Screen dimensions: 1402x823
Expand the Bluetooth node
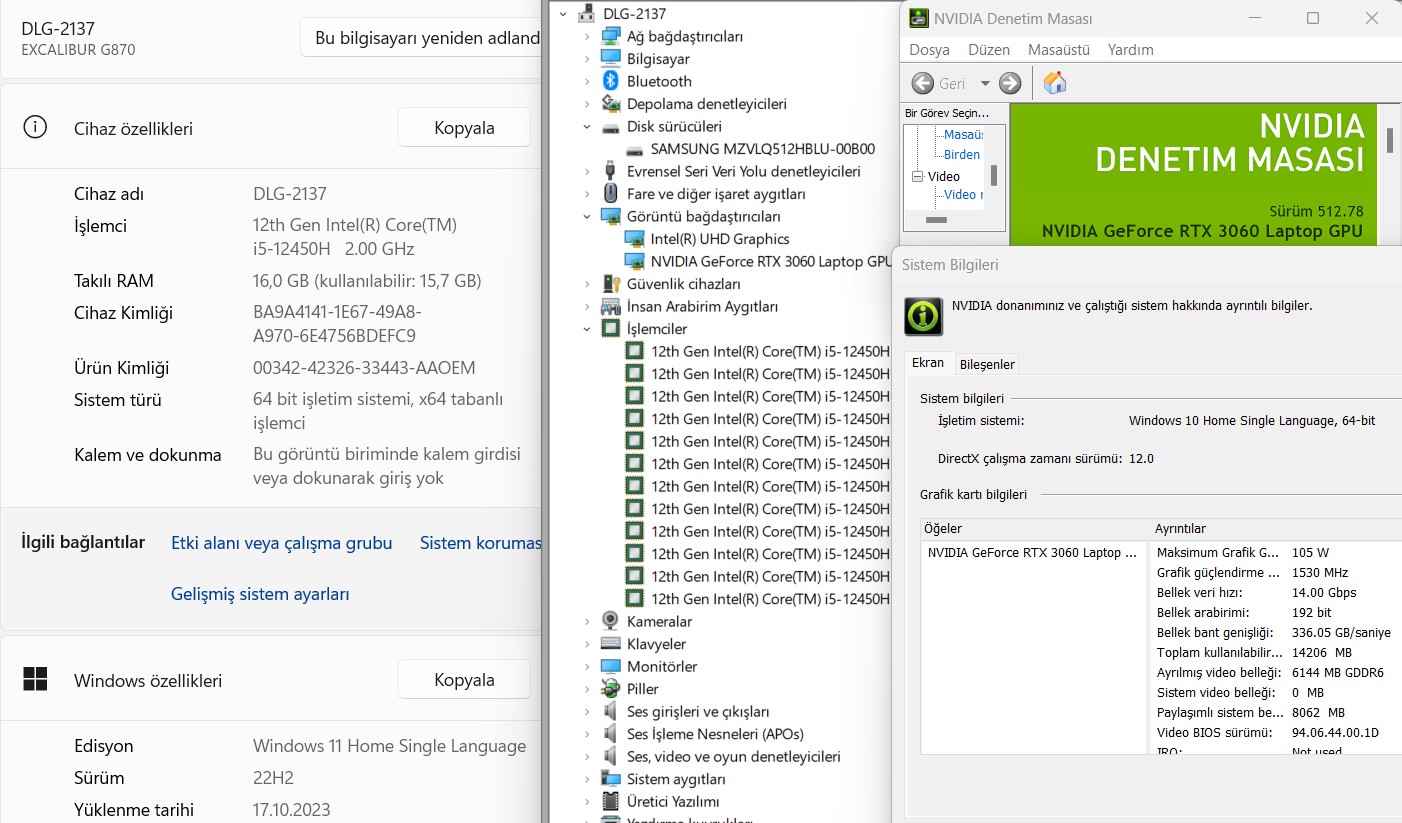[x=588, y=81]
